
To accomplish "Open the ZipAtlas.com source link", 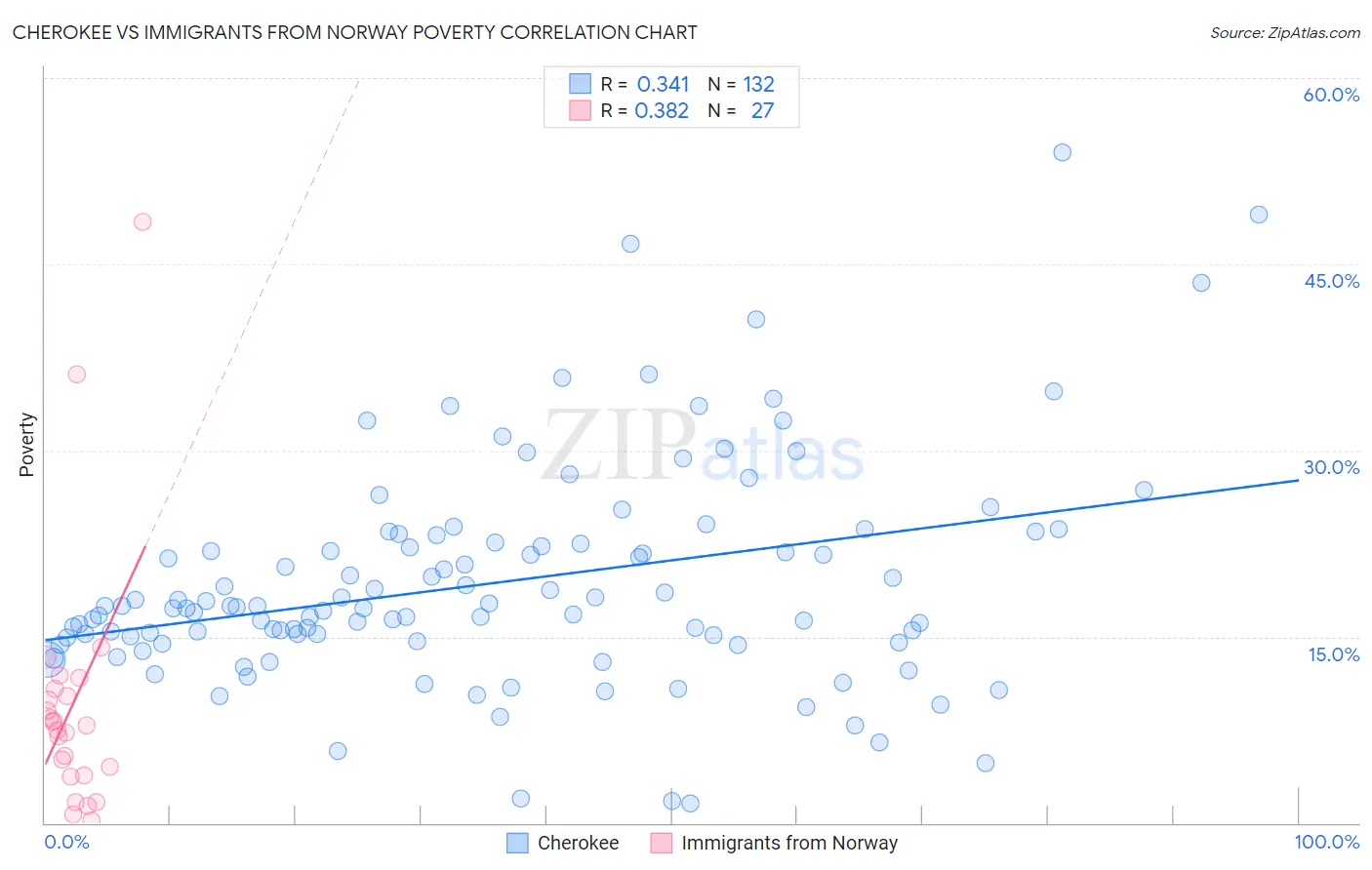I will tap(1285, 32).
